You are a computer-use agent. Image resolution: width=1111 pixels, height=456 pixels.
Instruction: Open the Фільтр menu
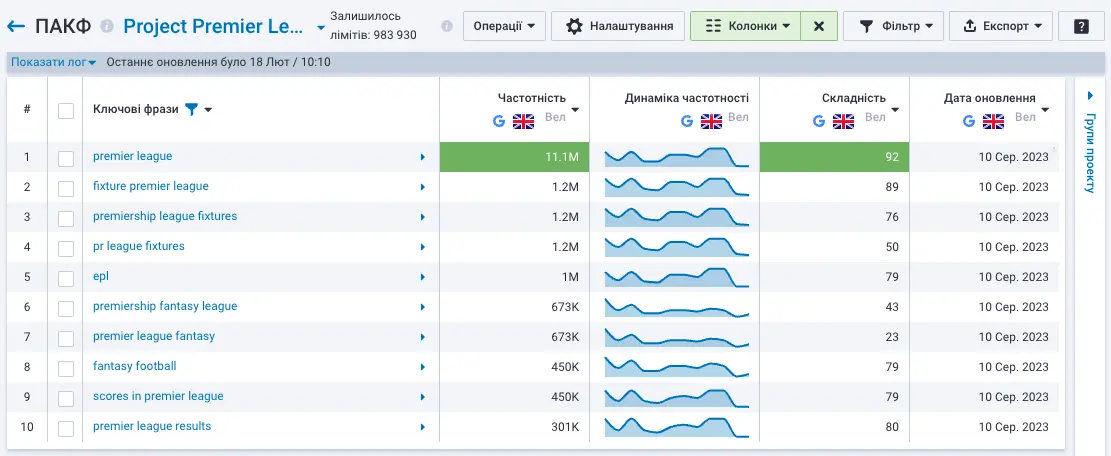(x=894, y=26)
